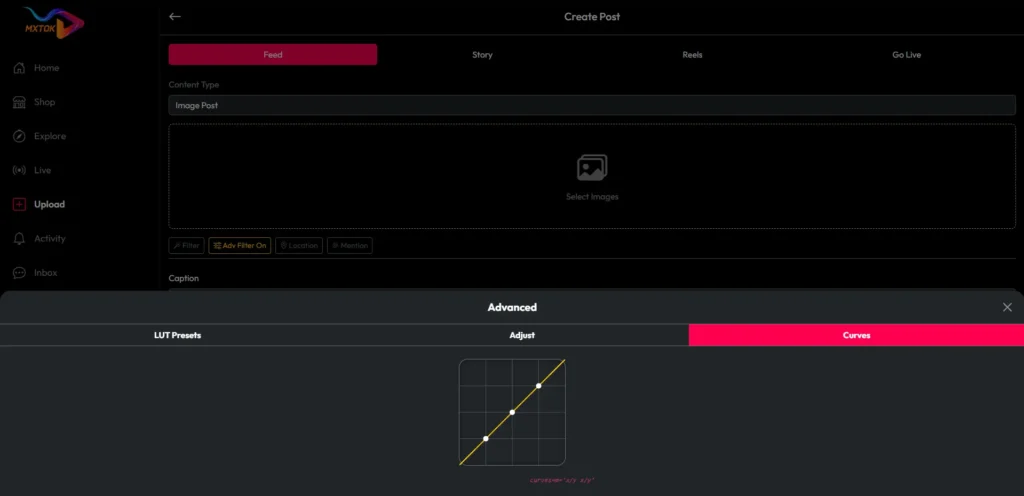Click the Caption label
The width and height of the screenshot is (1024, 496).
click(184, 278)
